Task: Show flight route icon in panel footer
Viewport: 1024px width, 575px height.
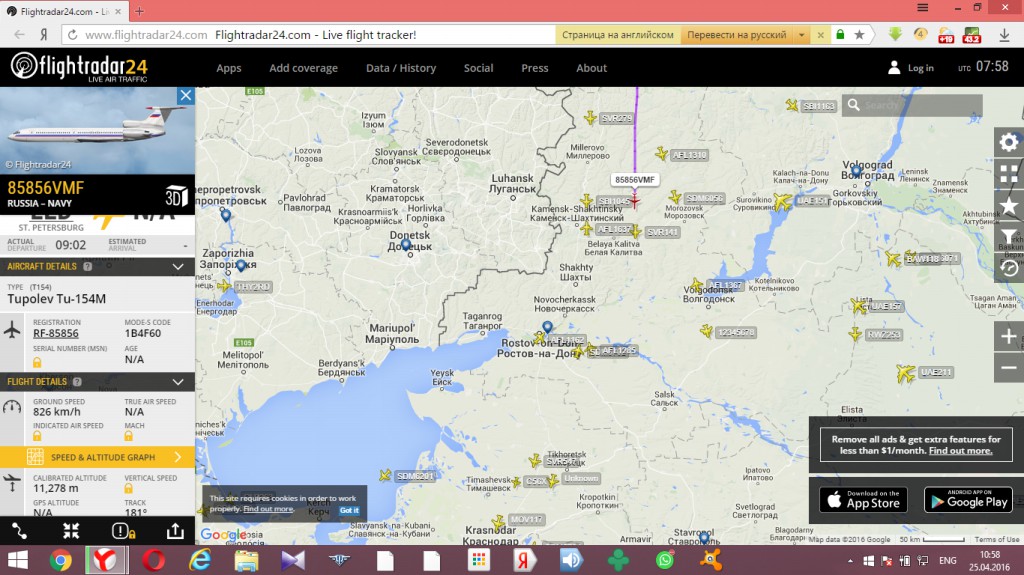Action: 19,531
